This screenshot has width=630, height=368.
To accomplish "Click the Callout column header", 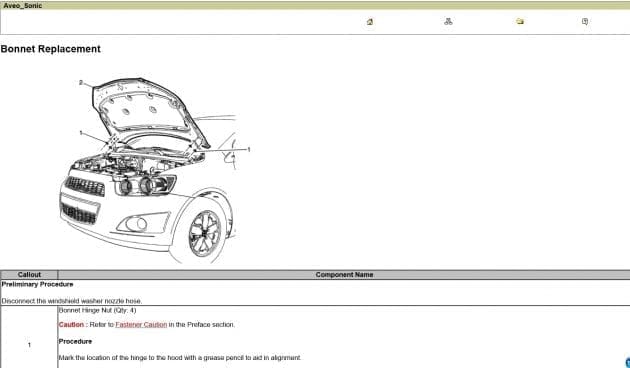I will click(x=29, y=275).
